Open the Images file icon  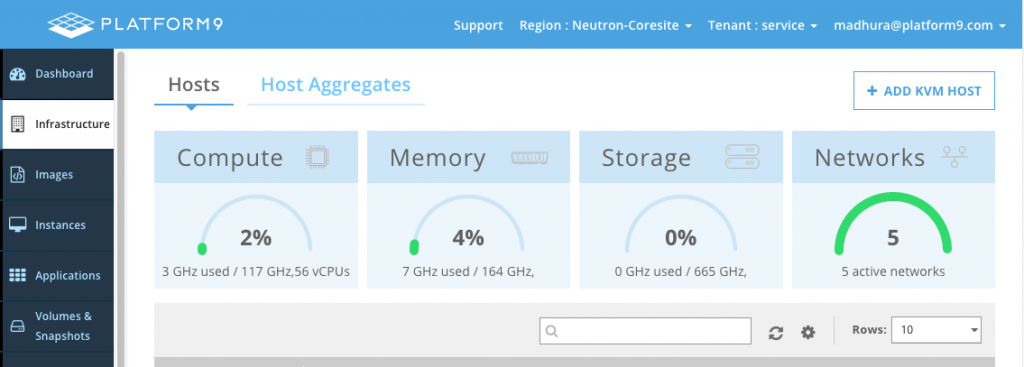(18, 175)
